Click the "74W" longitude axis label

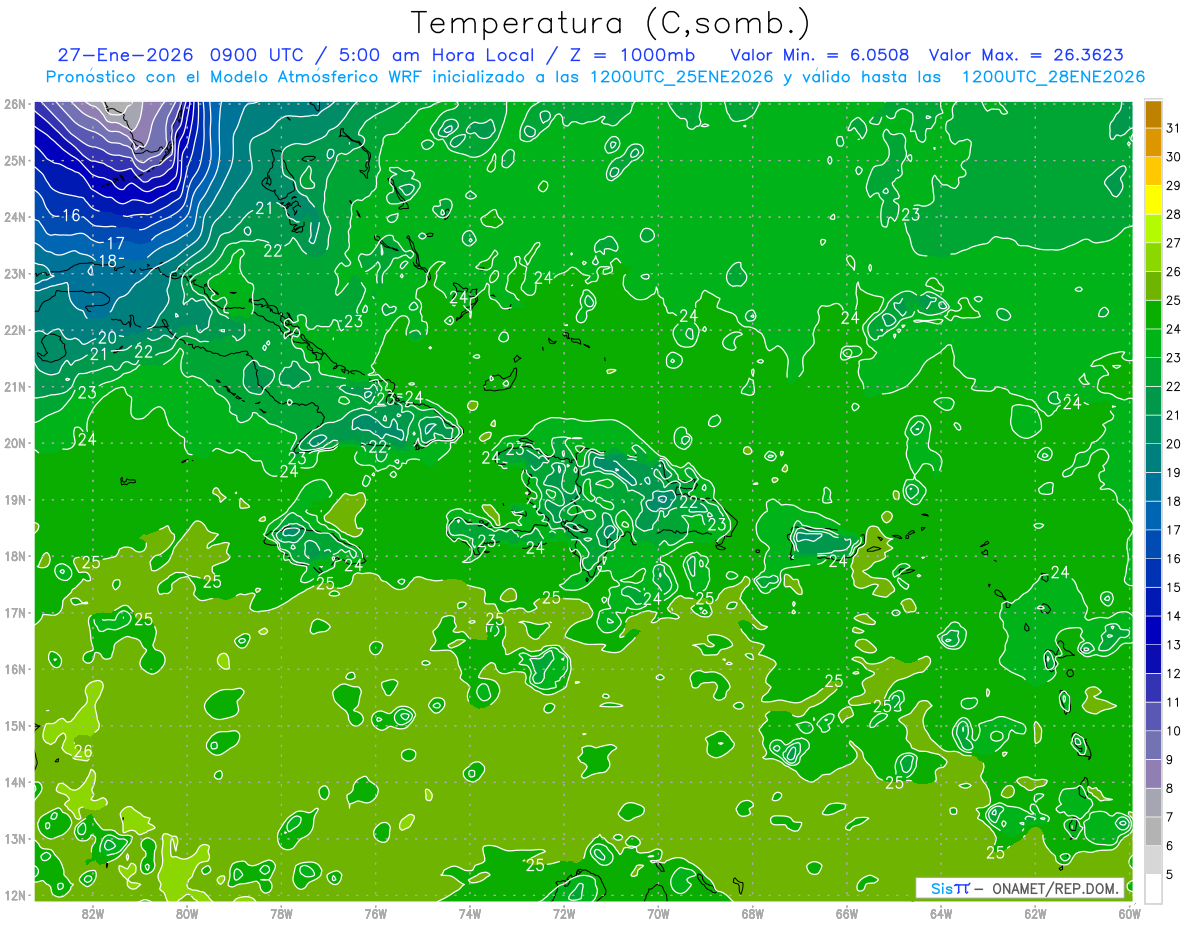click(469, 913)
